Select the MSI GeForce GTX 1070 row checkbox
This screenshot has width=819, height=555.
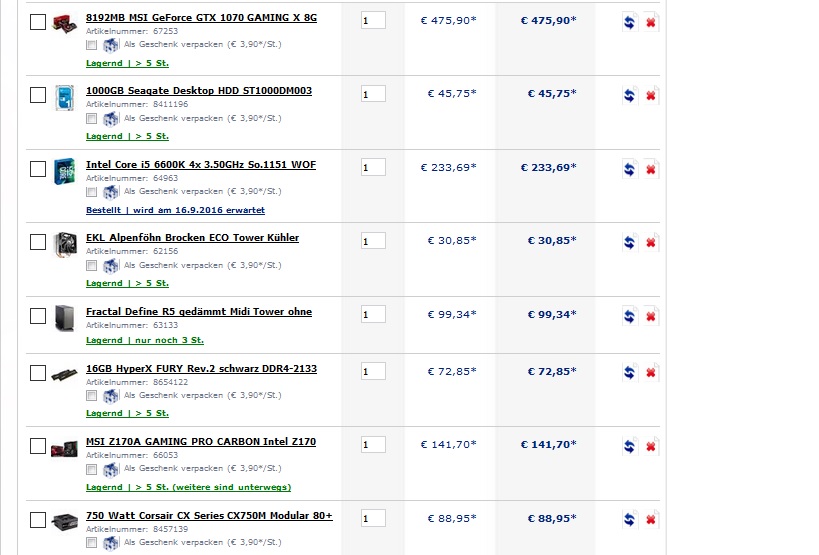click(38, 22)
